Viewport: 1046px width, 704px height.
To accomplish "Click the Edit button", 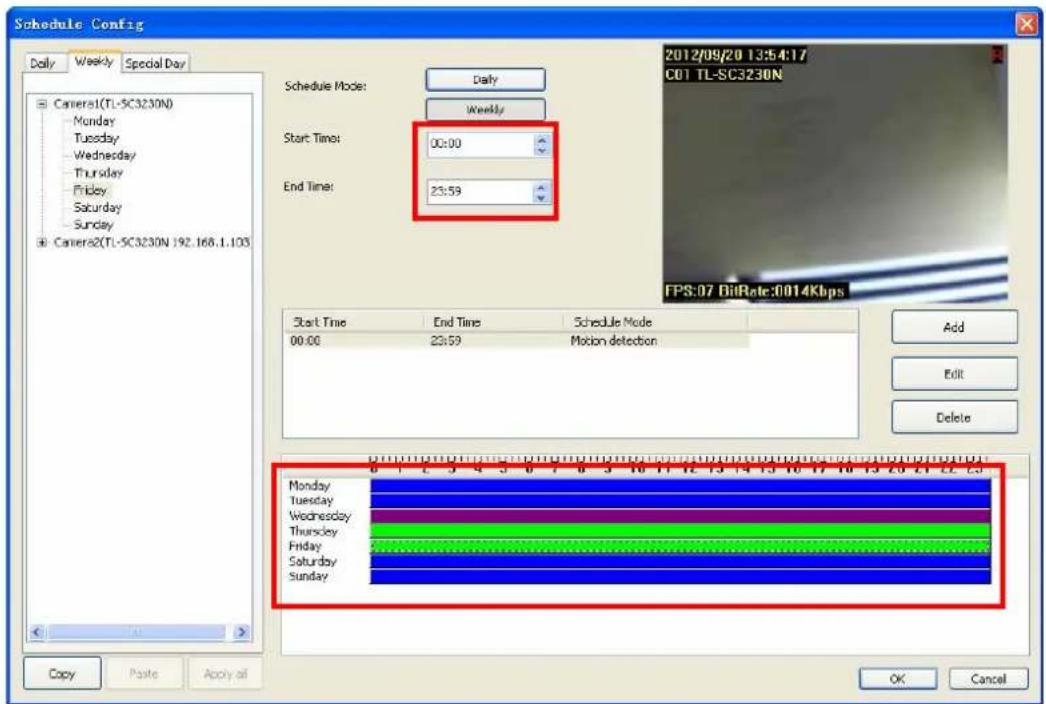I will 954,374.
